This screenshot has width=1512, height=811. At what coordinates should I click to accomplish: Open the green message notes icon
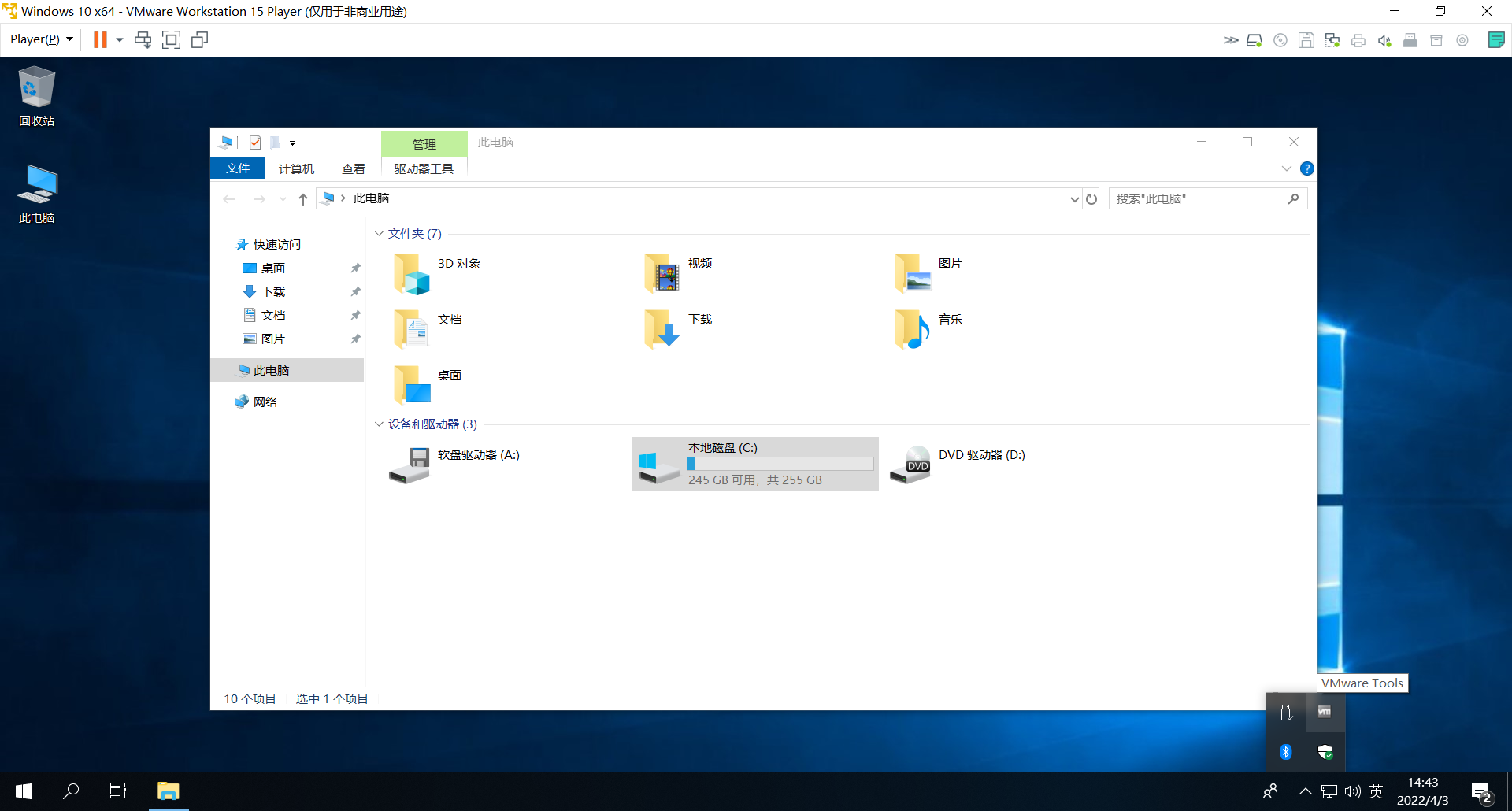point(1496,40)
